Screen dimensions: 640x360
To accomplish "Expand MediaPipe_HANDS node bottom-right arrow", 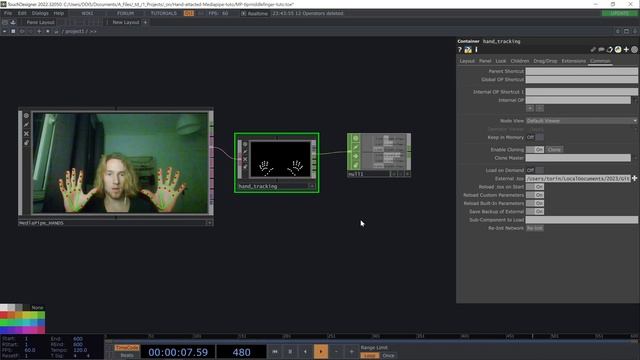I will coord(209,223).
